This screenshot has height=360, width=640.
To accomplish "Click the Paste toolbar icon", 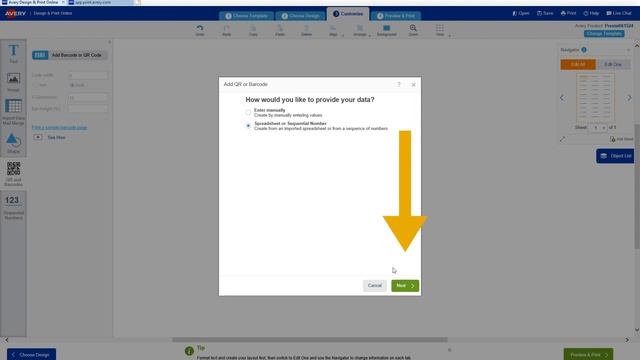I will (280, 30).
